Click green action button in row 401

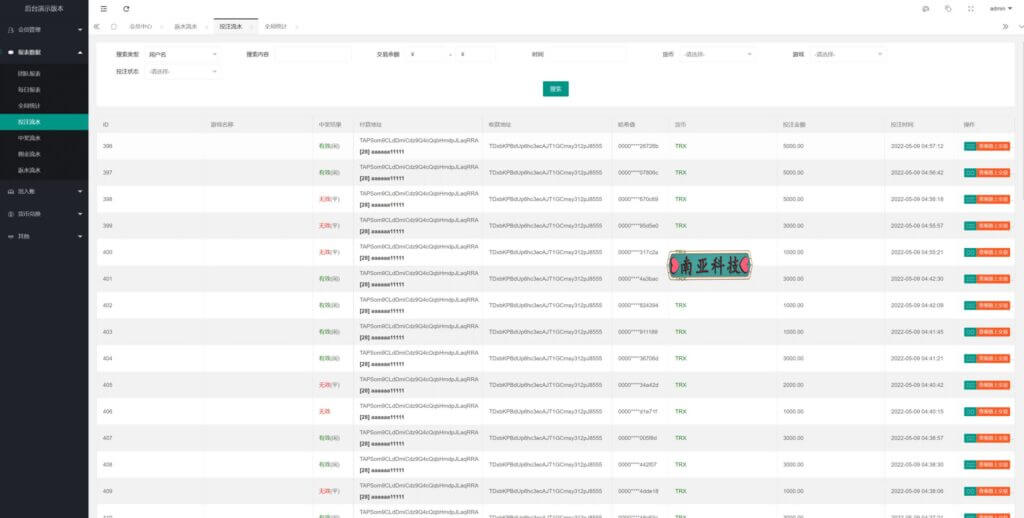pyautogui.click(x=970, y=279)
